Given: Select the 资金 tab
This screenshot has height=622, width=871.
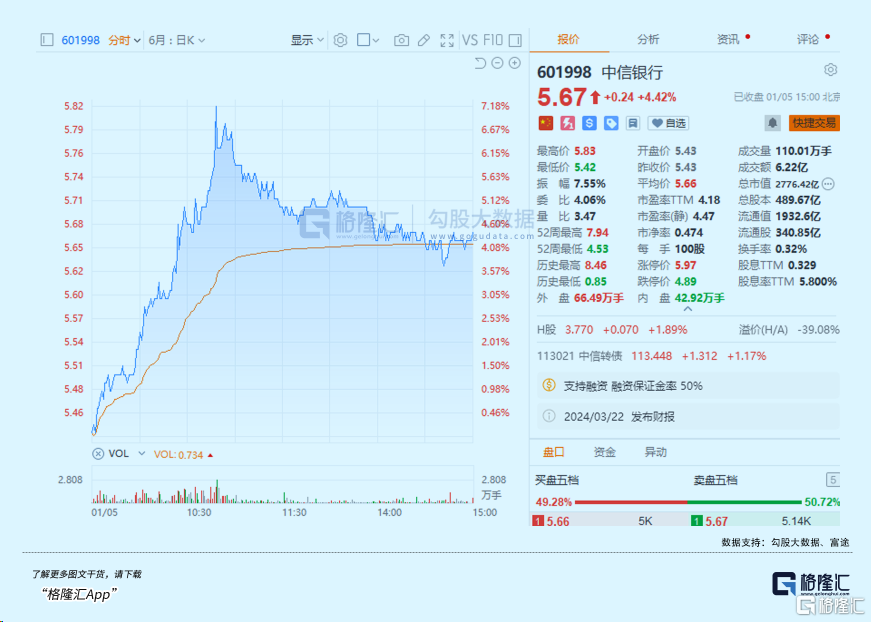Looking at the screenshot, I should pyautogui.click(x=605, y=452).
